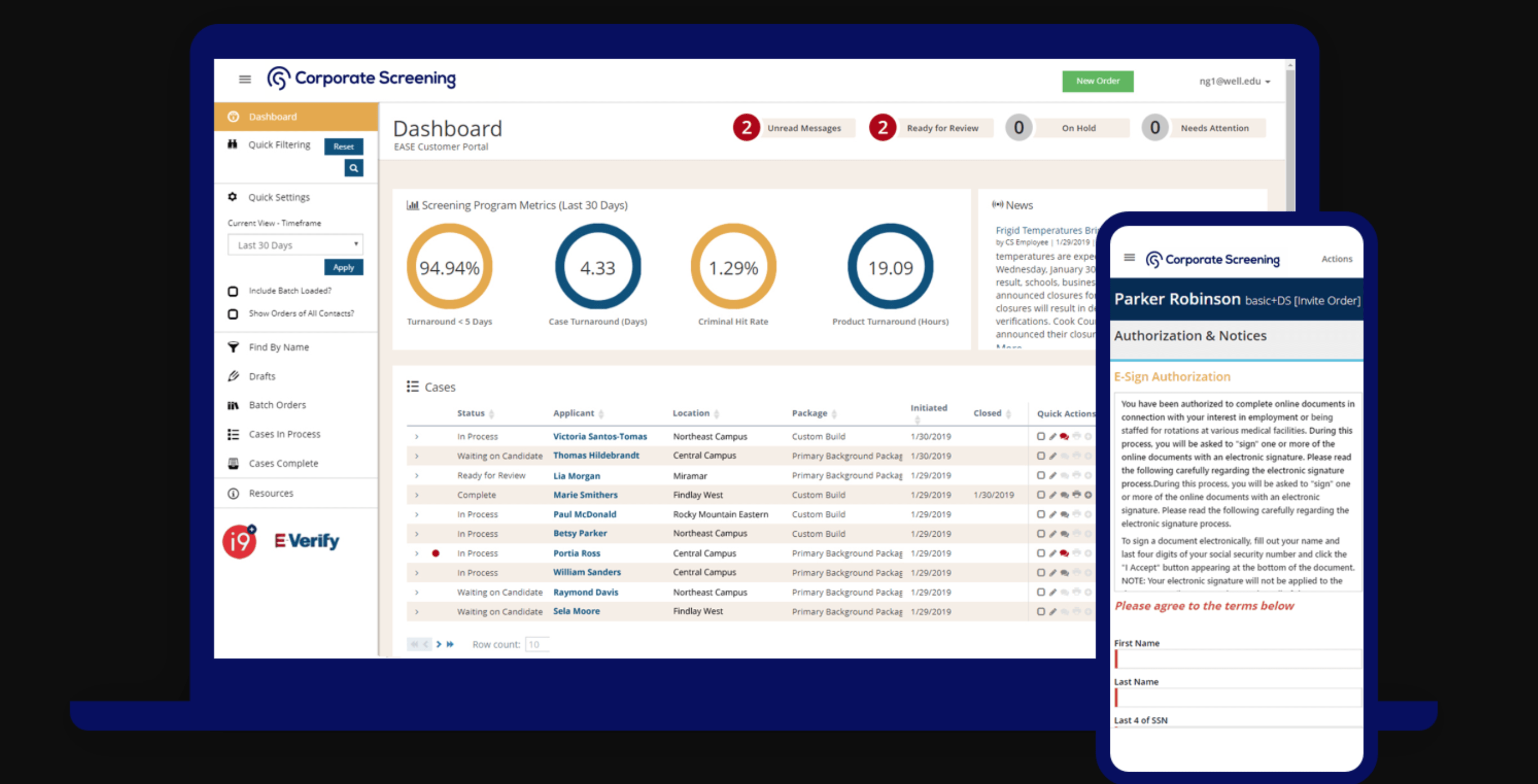Open the ng1@well.edu account dropdown
This screenshot has width=1538, height=784.
(1235, 81)
